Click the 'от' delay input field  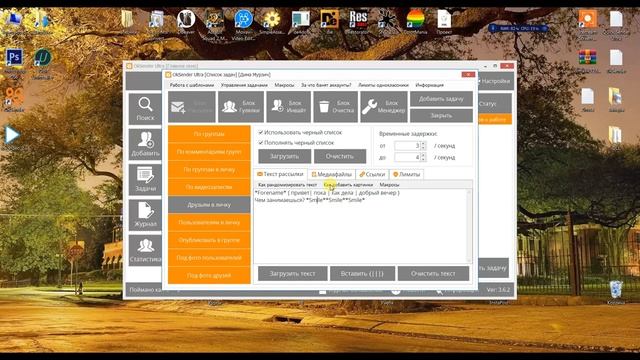coord(407,145)
